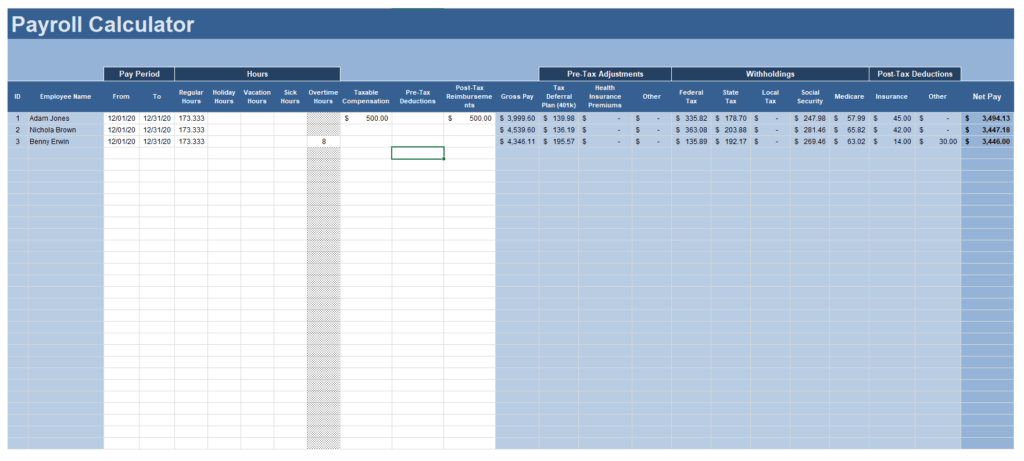Select the ID column header
This screenshot has width=1024, height=461.
pyautogui.click(x=18, y=97)
